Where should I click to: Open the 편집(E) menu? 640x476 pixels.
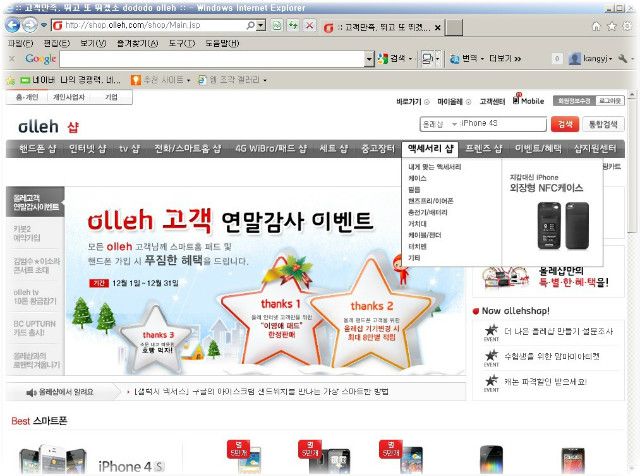click(57, 43)
